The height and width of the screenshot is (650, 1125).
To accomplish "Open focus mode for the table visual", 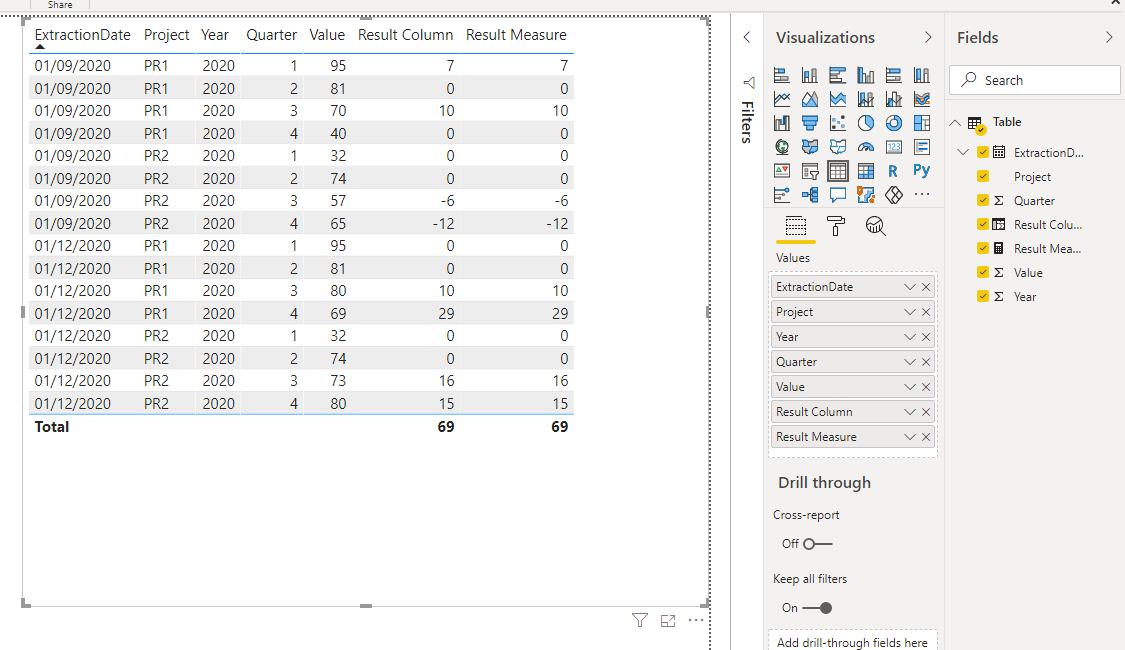I will [668, 621].
